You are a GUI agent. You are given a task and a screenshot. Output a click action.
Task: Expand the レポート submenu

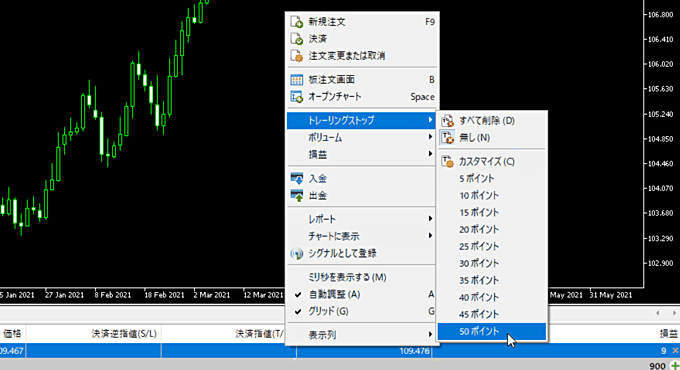[362, 219]
